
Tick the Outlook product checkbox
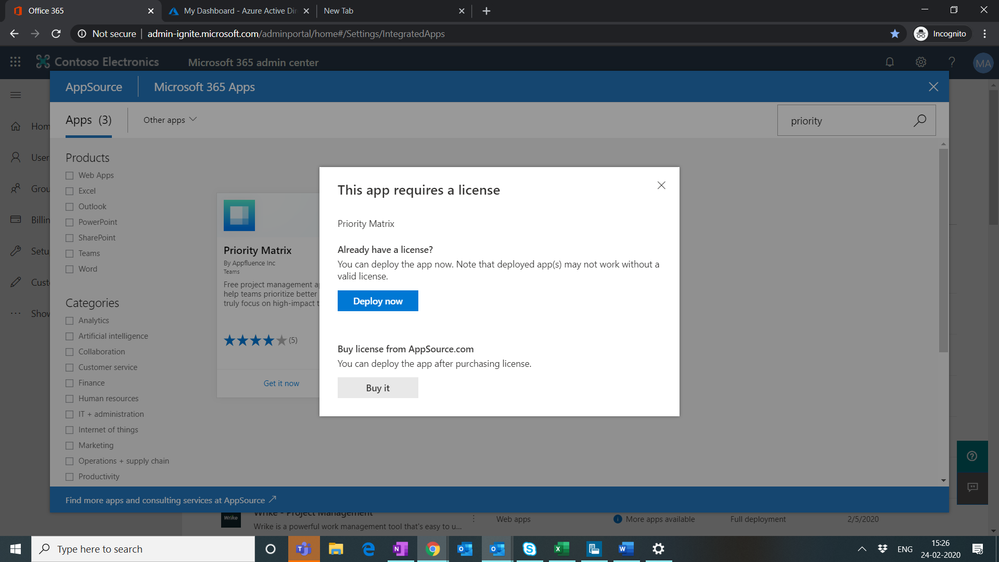(x=69, y=206)
